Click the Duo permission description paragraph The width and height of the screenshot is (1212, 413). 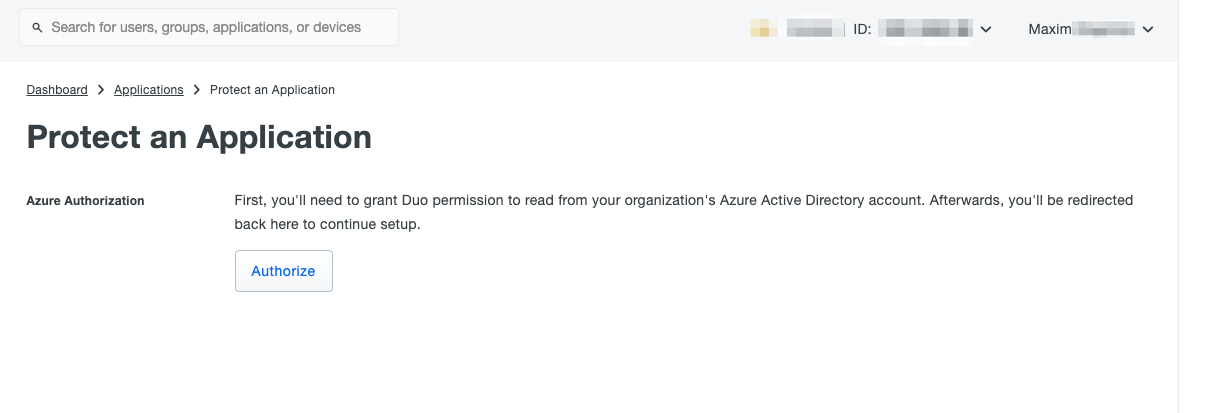(684, 212)
